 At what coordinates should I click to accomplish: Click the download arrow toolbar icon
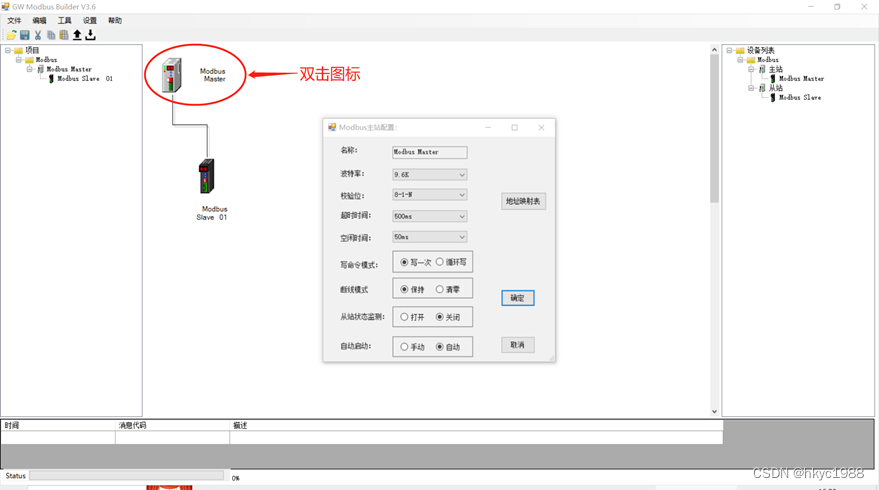[90, 35]
